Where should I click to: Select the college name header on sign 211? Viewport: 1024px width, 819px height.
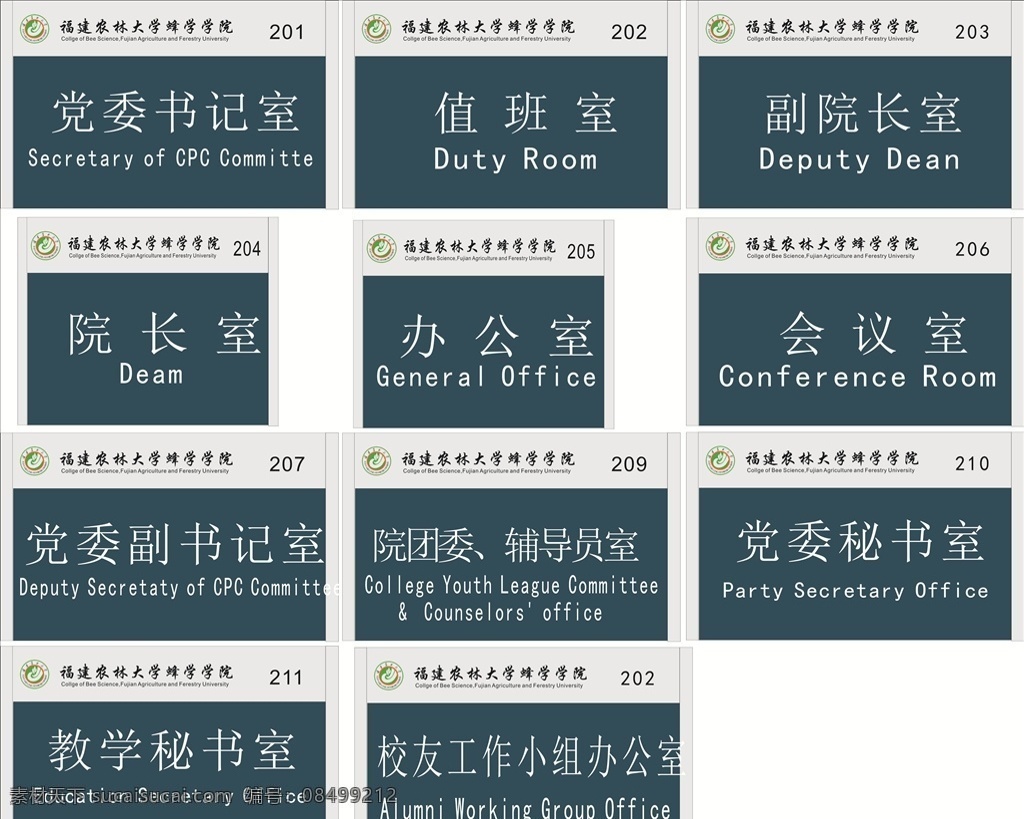[x=146, y=675]
